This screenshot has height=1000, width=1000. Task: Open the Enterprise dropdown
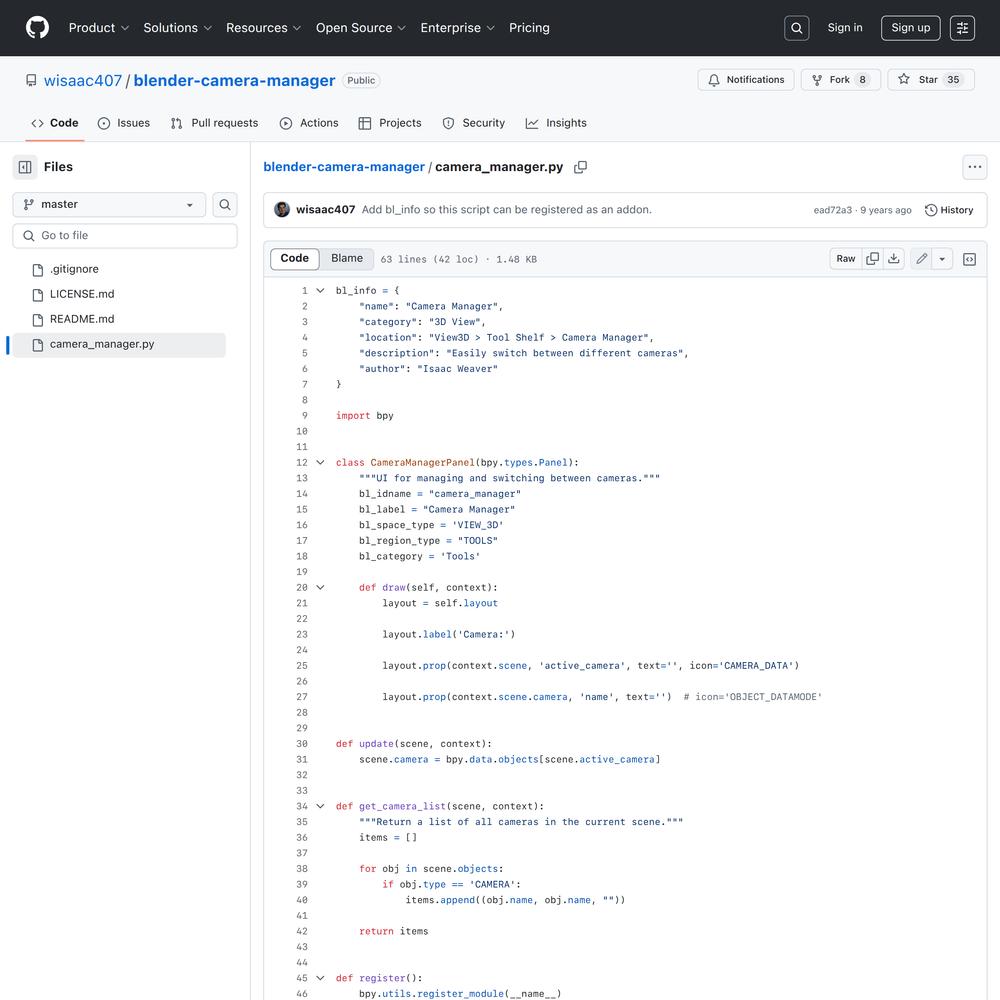tap(457, 28)
